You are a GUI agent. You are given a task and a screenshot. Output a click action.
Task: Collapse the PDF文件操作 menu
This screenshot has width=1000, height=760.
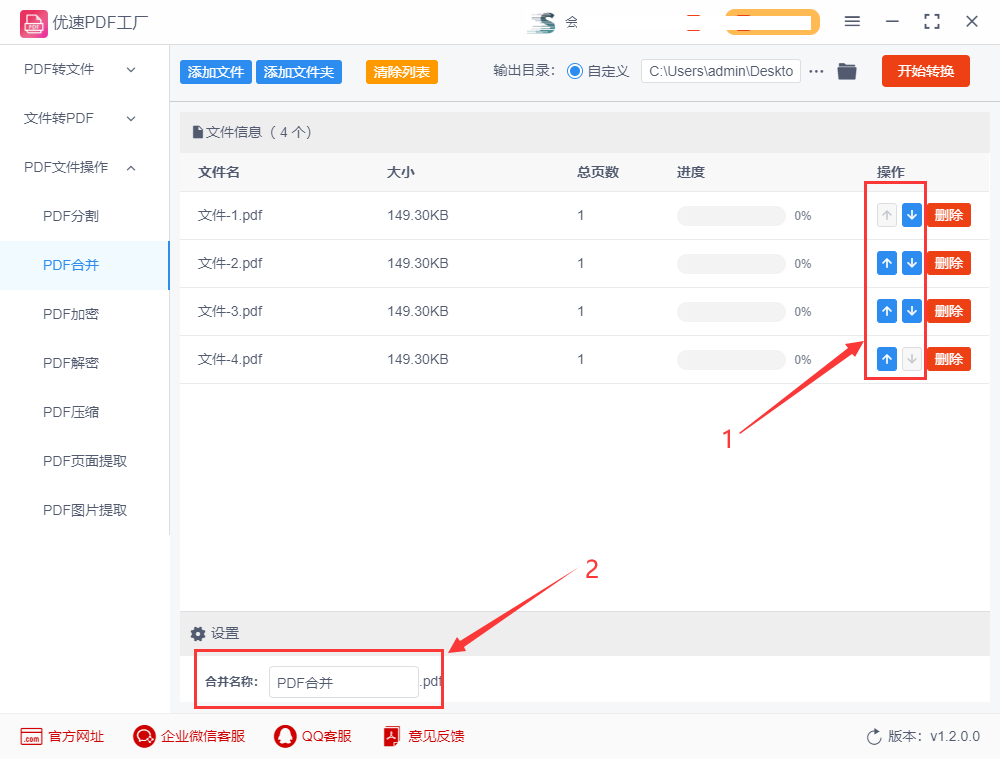80,167
